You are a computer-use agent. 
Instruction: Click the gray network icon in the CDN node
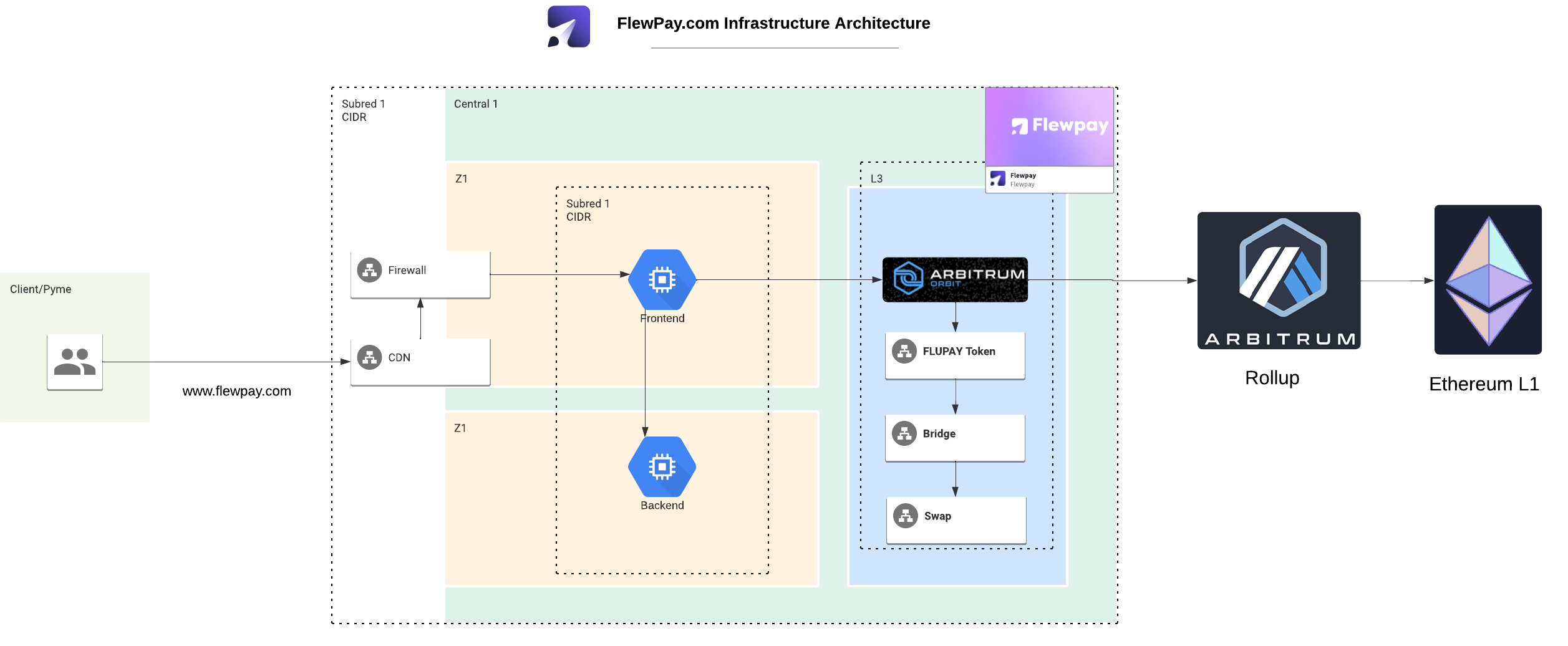coord(369,357)
